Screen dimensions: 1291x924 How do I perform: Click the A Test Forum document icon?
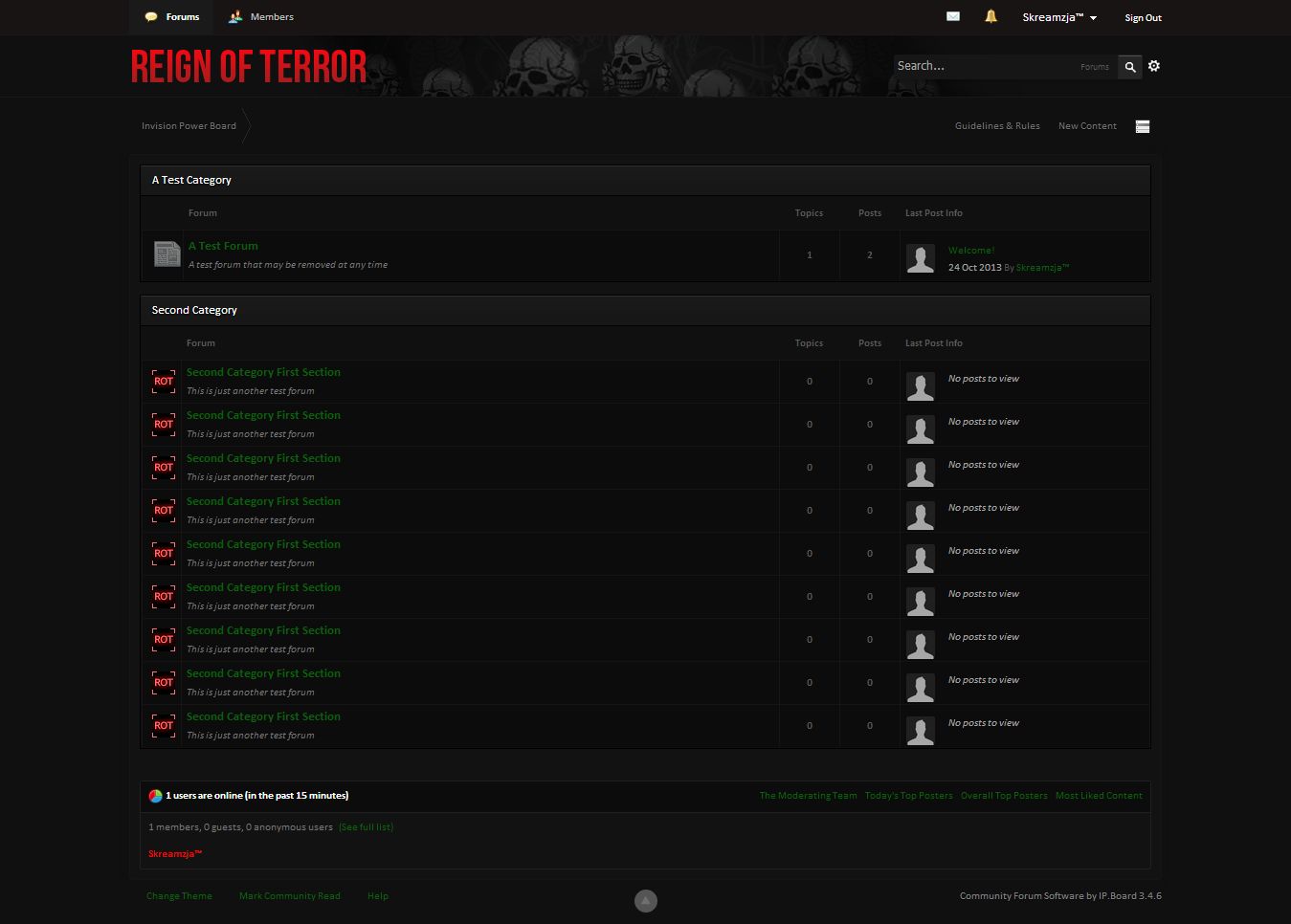point(167,254)
